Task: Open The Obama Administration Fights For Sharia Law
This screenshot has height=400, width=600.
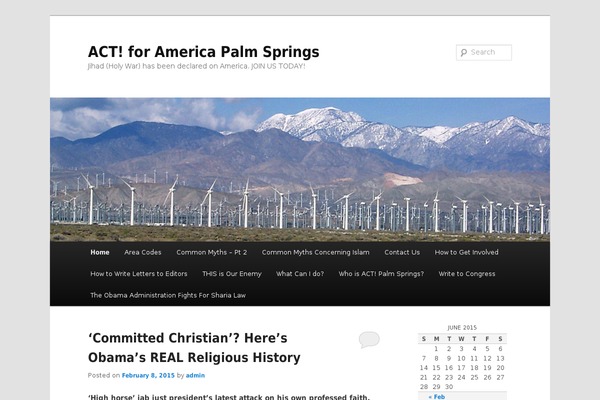Action: tap(168, 295)
